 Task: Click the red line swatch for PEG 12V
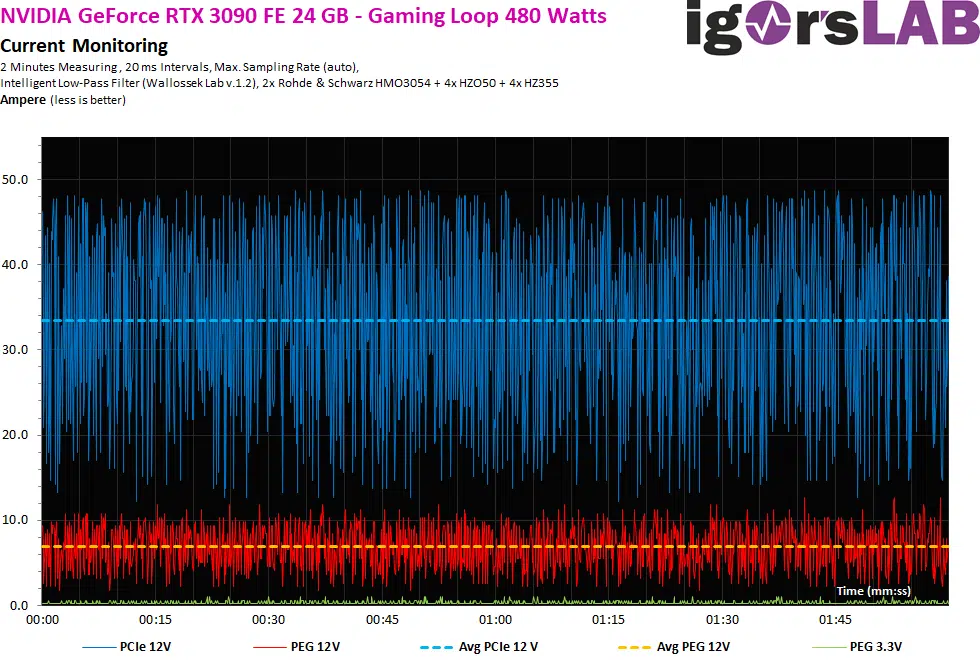click(x=270, y=648)
